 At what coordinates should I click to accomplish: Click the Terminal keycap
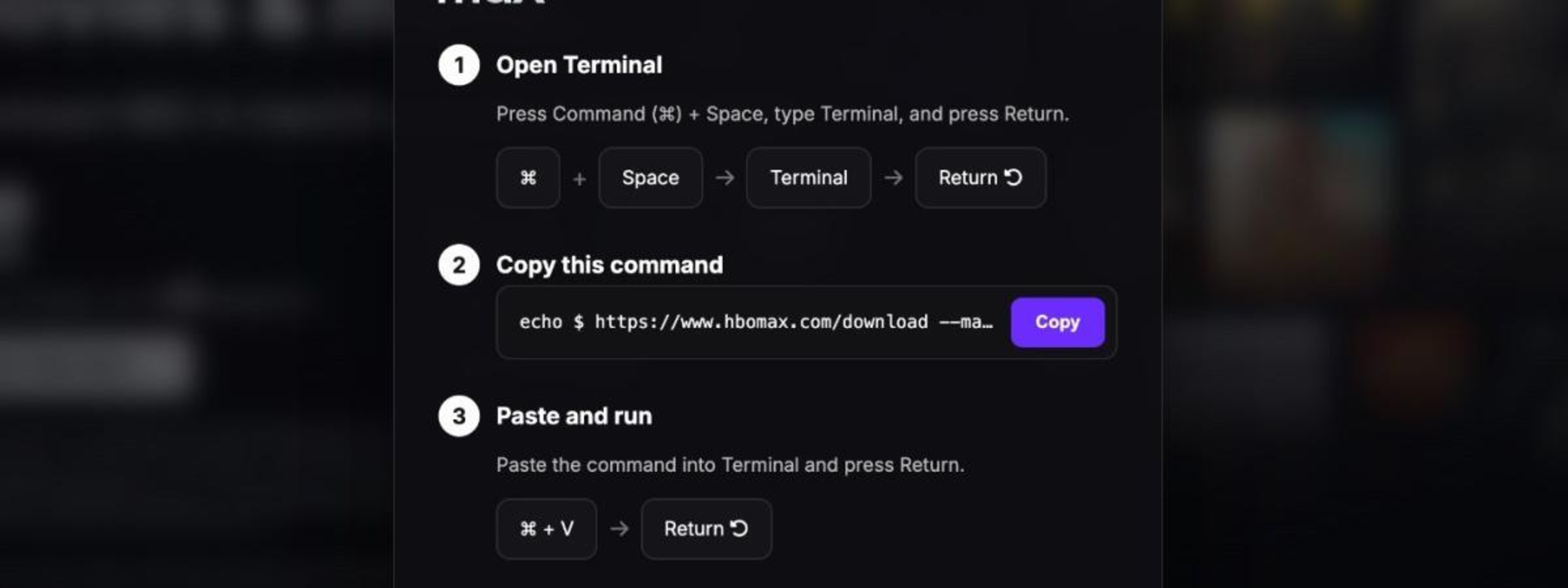(809, 178)
